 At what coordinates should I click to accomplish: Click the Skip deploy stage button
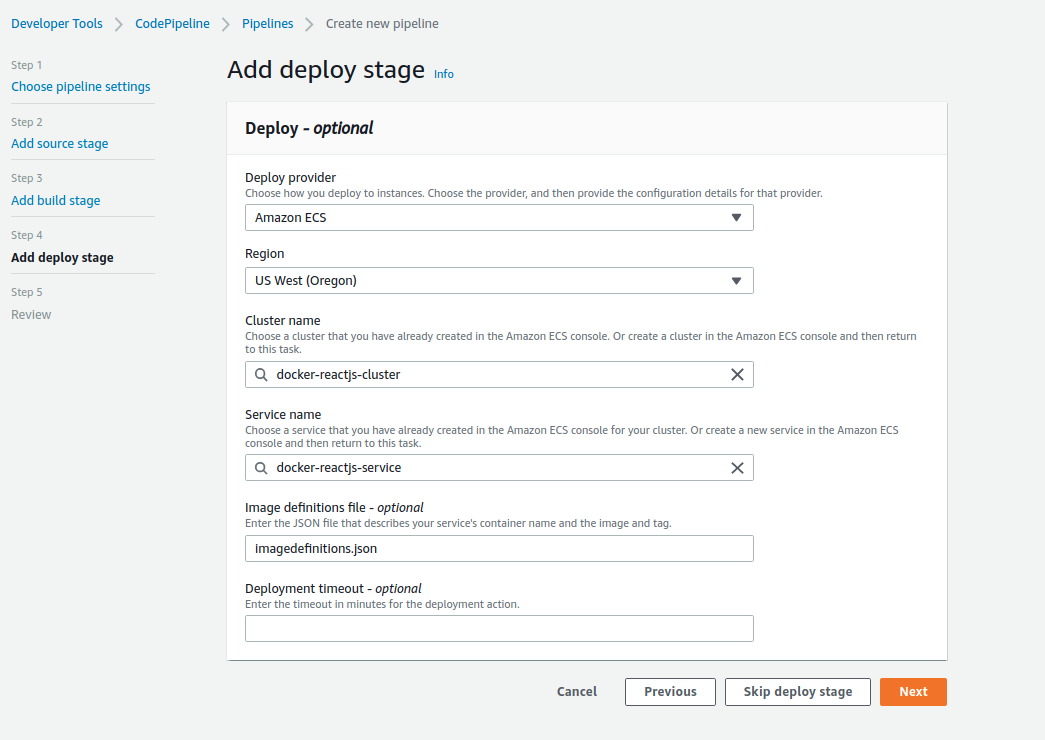pos(797,691)
